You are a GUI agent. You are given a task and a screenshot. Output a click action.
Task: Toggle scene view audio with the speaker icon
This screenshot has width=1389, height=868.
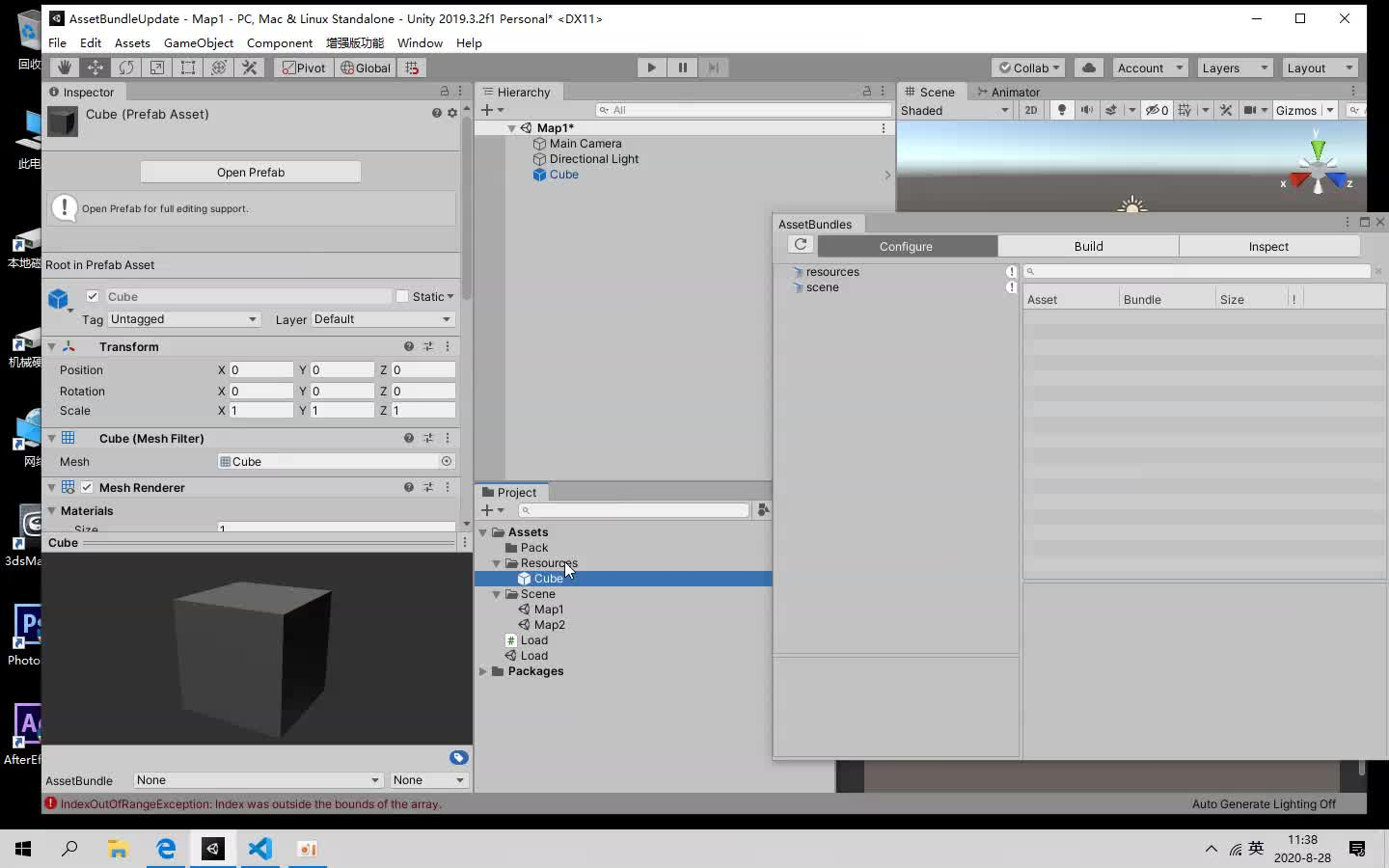tap(1086, 110)
